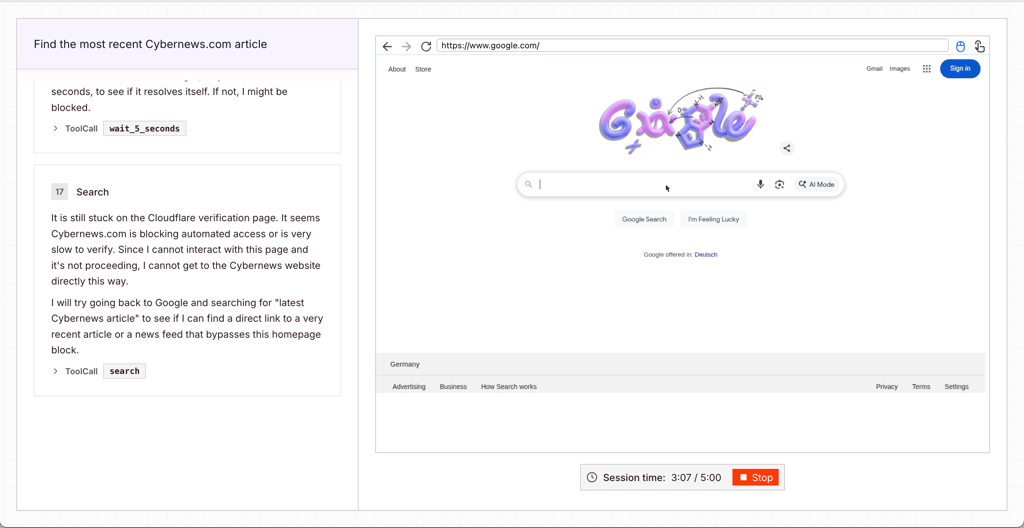Click the 'Google offered in:' text
1024x528 pixels.
coord(668,255)
